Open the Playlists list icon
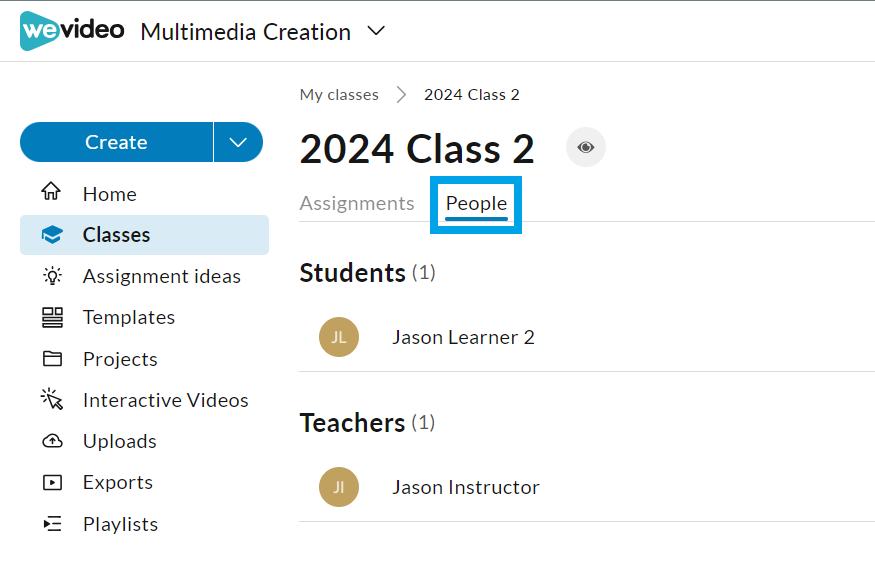This screenshot has height=580, width=875. click(x=52, y=524)
